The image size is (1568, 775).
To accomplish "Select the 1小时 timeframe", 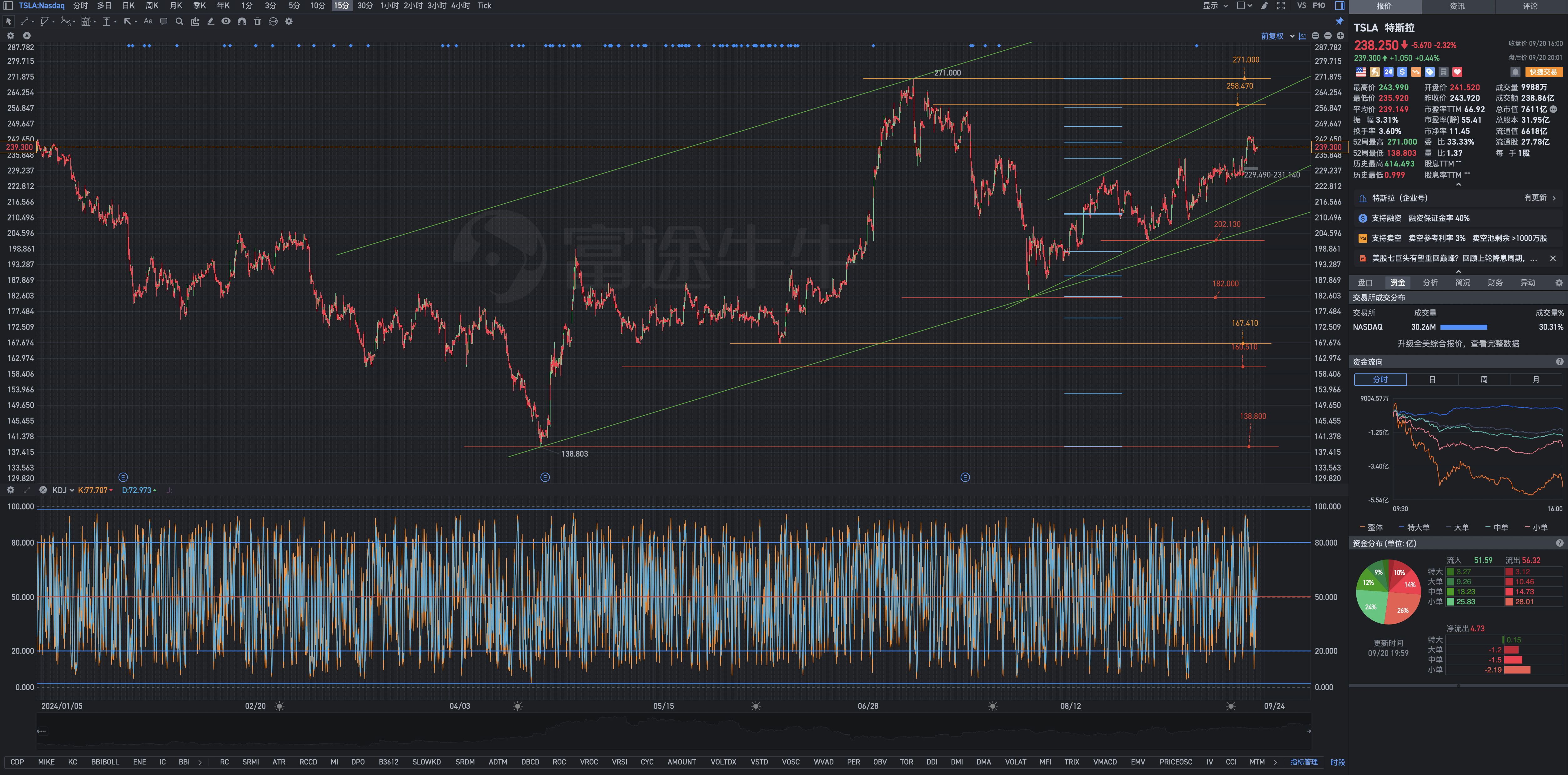I will point(389,6).
